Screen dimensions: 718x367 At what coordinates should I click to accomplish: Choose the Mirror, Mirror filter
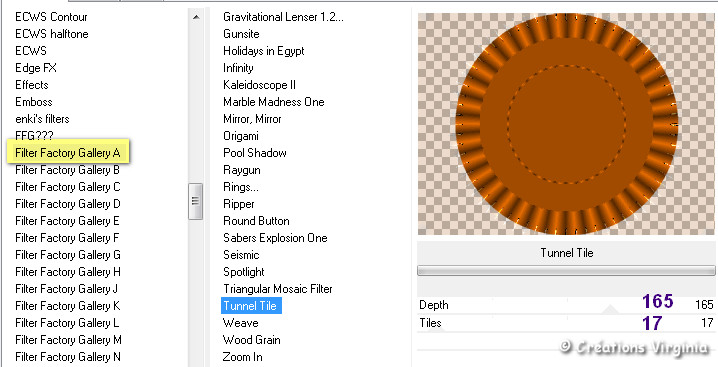[x=252, y=119]
